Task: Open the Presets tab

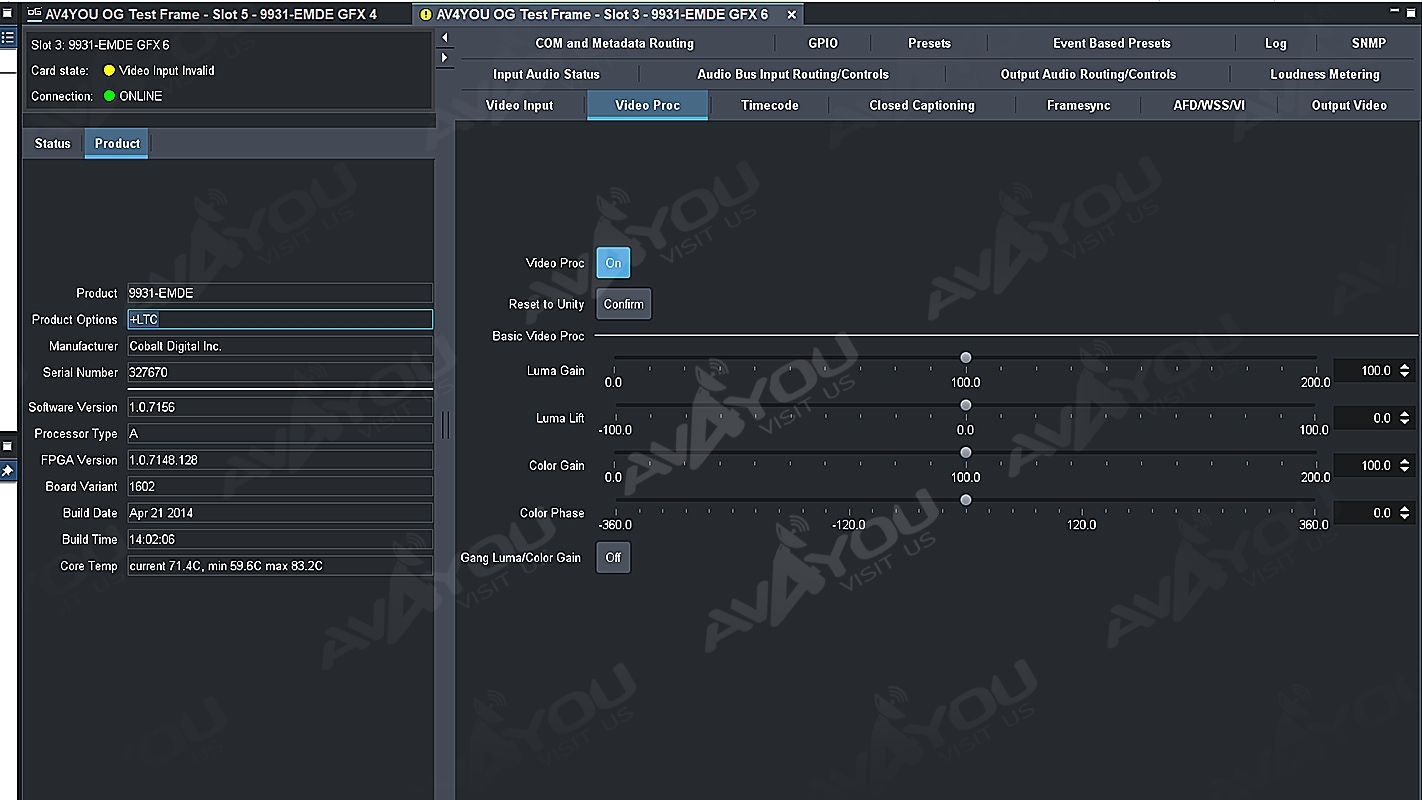Action: click(x=929, y=43)
